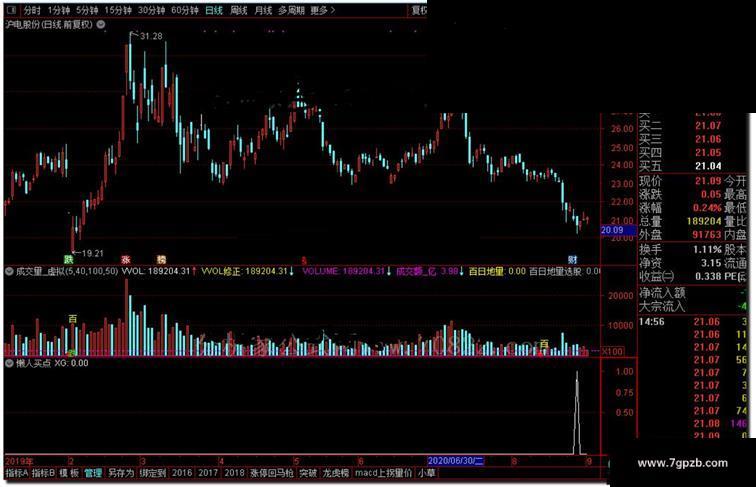
Task: Switch to the 月线 monthly period
Action: [x=263, y=10]
